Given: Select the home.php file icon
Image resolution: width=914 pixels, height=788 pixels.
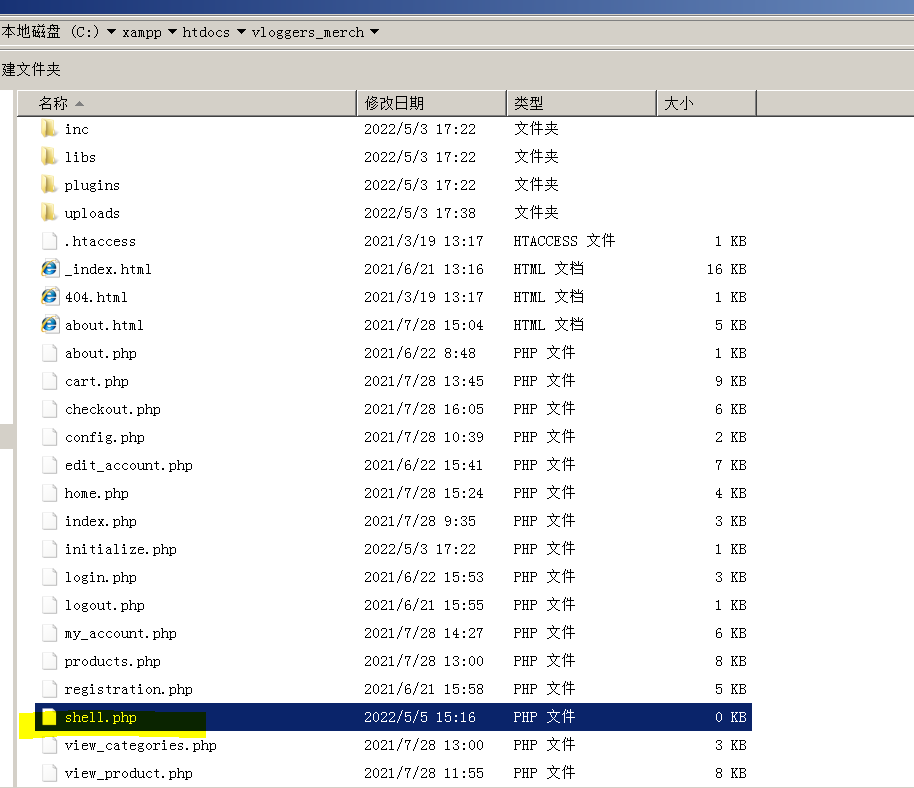Looking at the screenshot, I should click(x=50, y=492).
